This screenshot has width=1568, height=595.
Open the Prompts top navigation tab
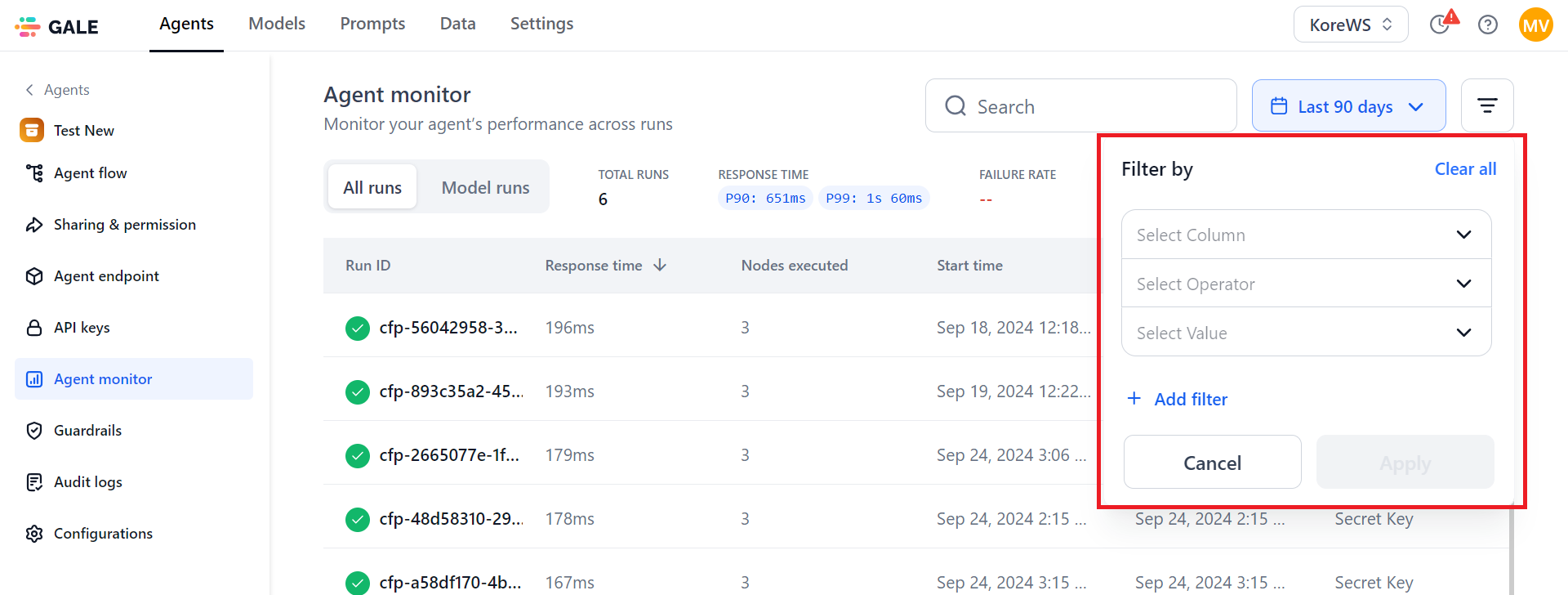(372, 24)
